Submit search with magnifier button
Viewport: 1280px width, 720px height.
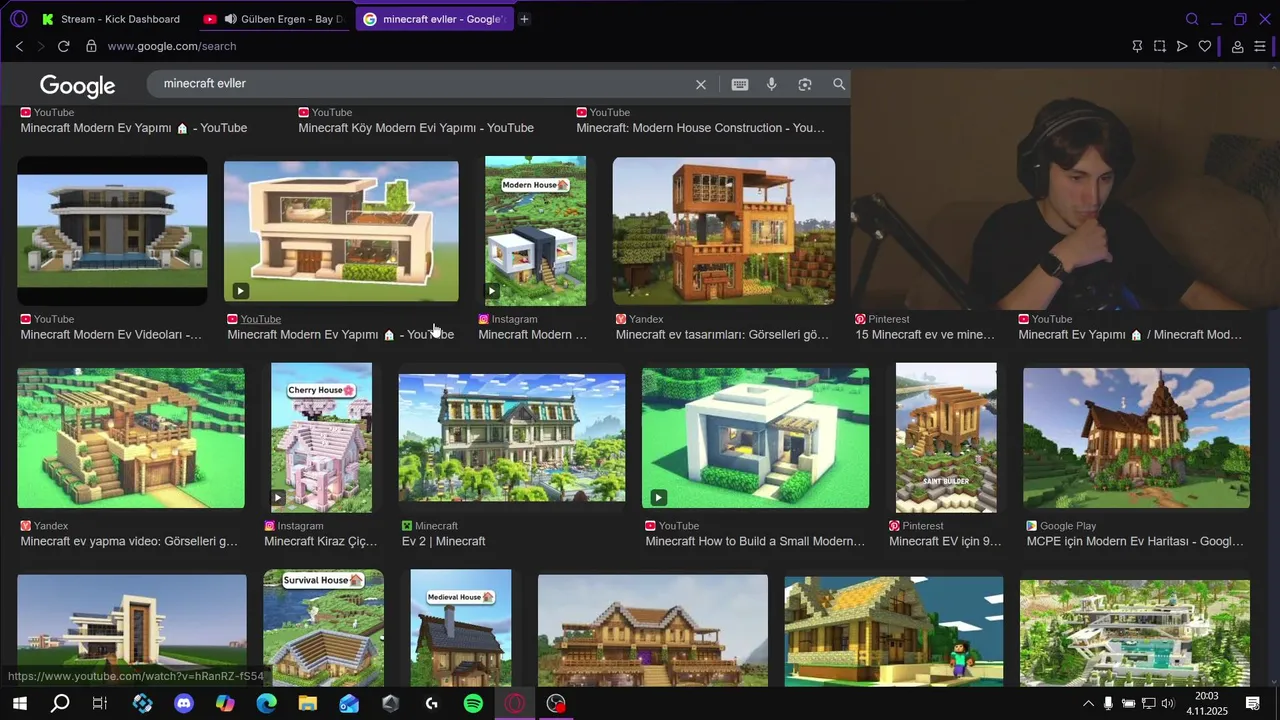point(839,85)
